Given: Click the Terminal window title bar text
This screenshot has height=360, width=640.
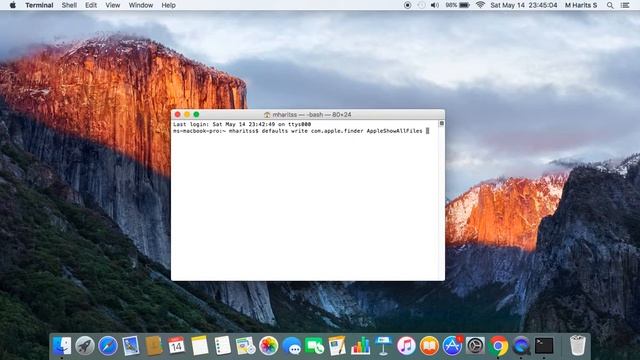Looking at the screenshot, I should point(312,115).
